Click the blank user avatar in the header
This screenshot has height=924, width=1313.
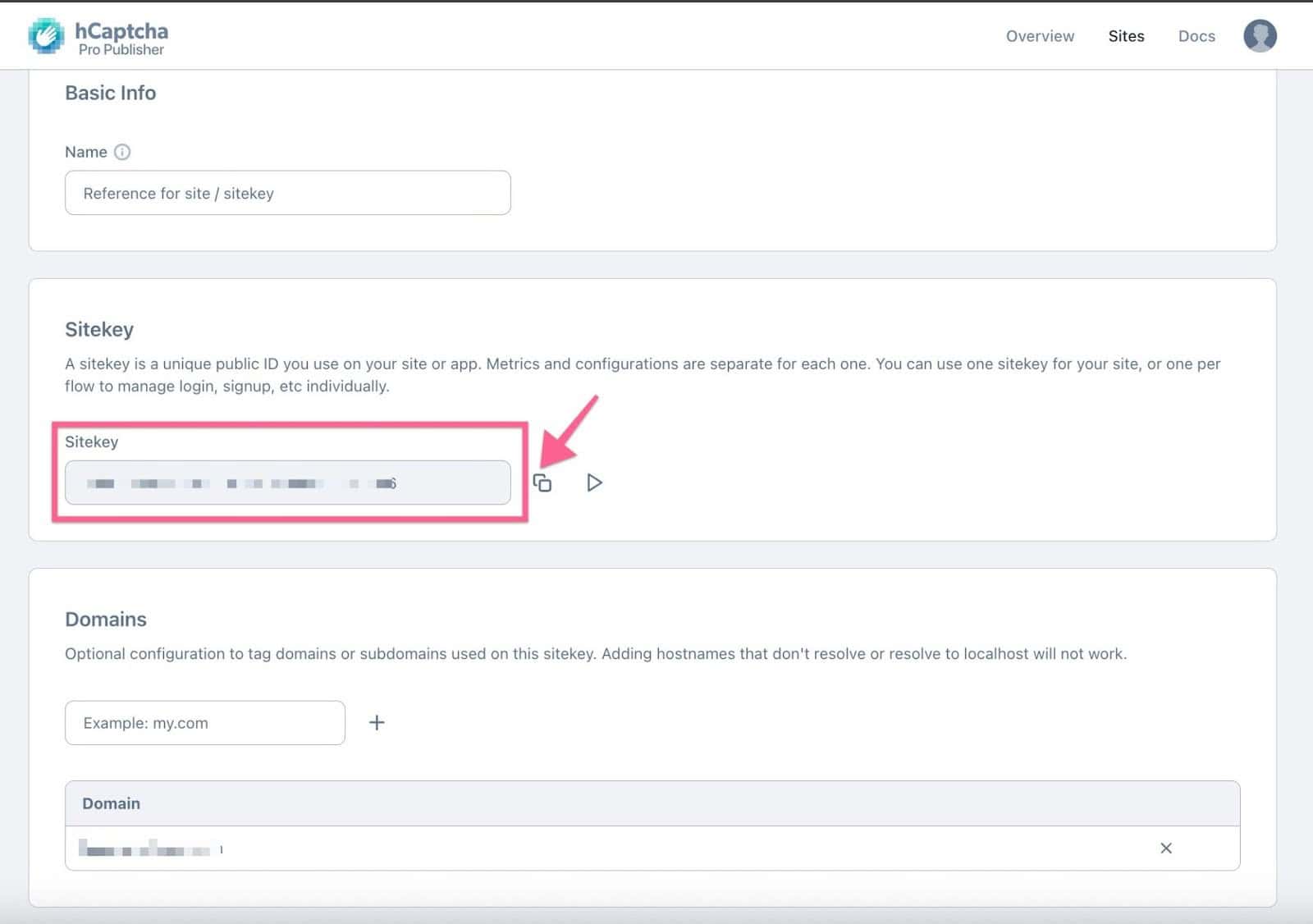pyautogui.click(x=1260, y=35)
